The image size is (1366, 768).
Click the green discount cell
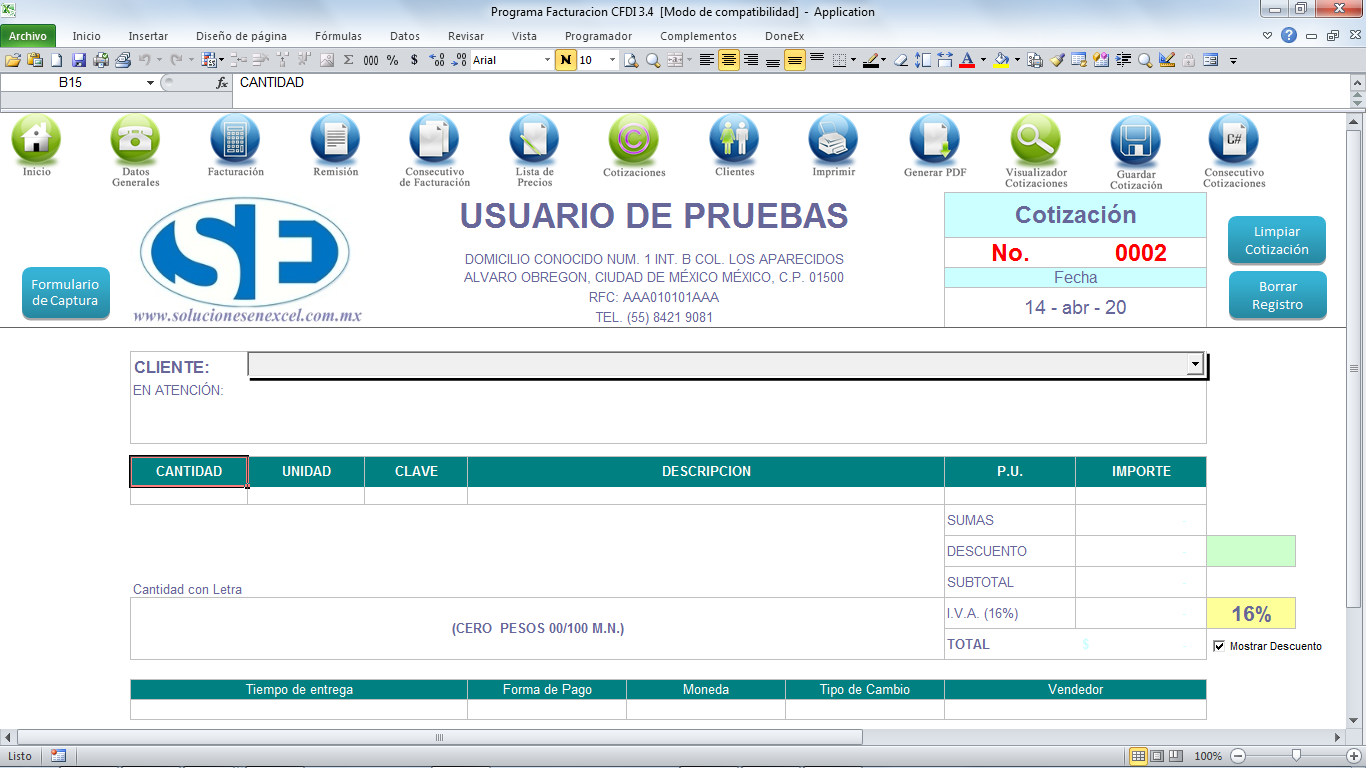click(1251, 551)
